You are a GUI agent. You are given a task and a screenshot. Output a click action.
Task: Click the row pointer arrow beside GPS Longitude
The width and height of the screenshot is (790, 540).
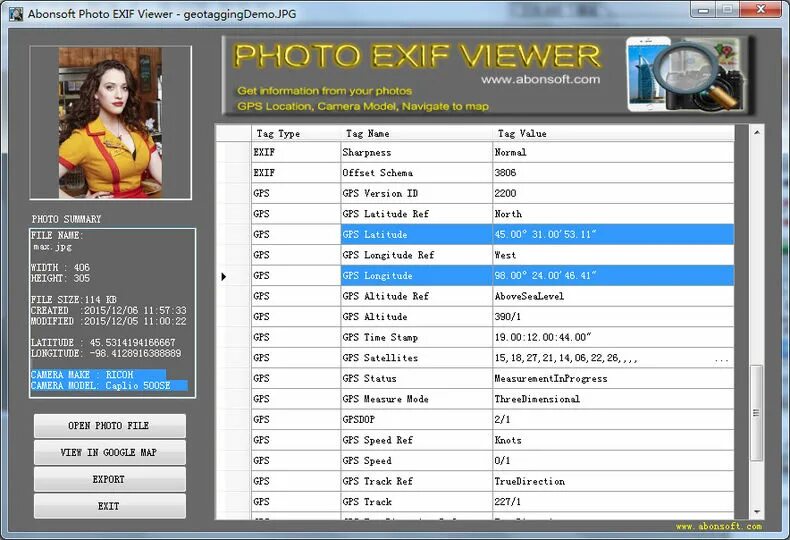(x=224, y=276)
